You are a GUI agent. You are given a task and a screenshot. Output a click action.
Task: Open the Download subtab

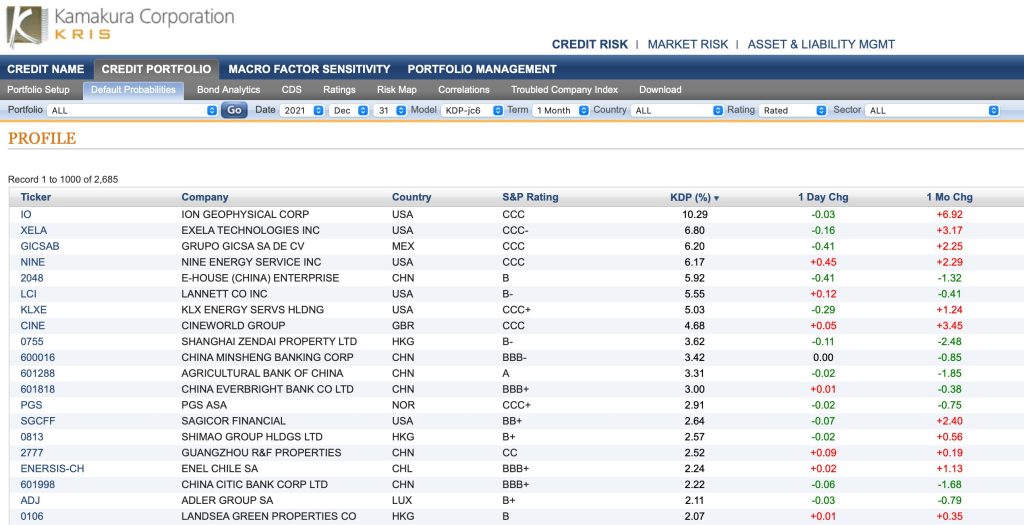pos(660,90)
